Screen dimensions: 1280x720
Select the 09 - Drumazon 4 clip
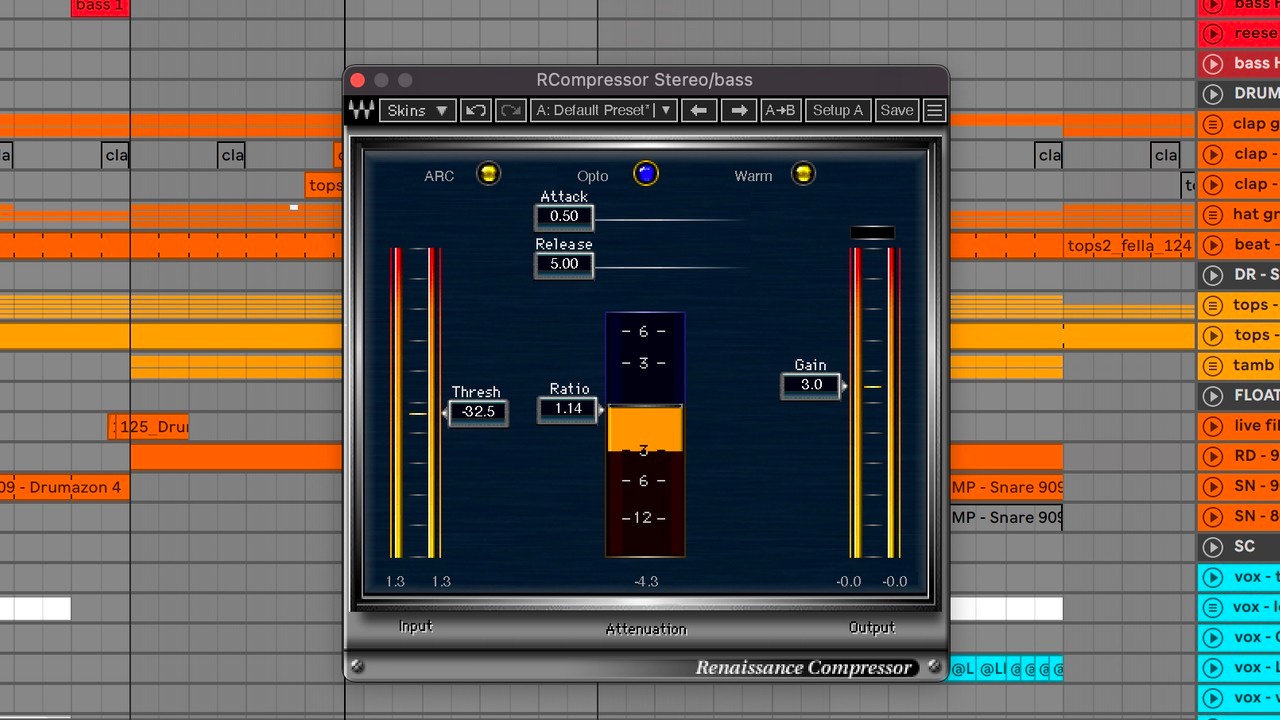pyautogui.click(x=64, y=487)
